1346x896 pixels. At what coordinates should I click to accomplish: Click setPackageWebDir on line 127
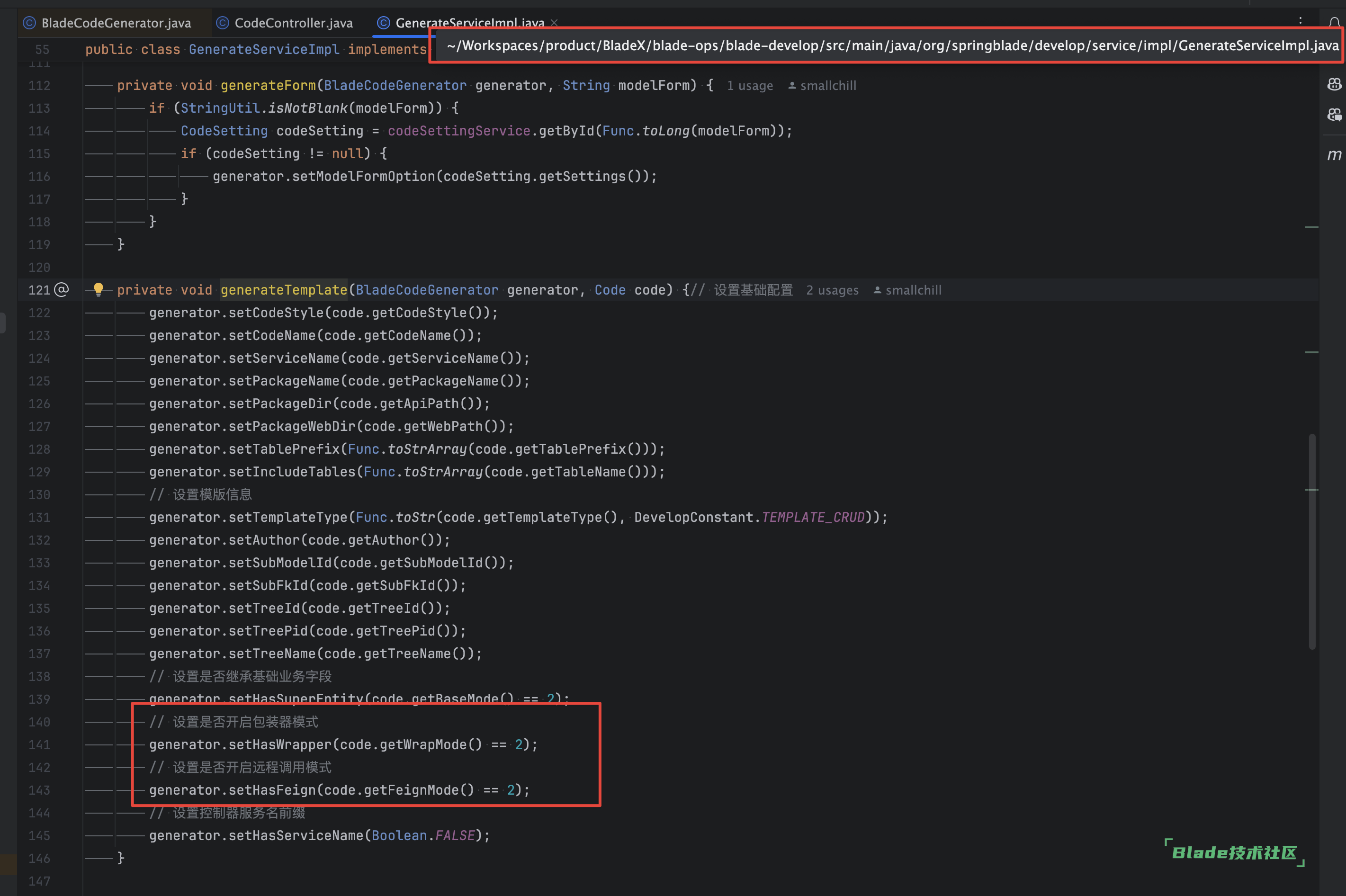tap(292, 426)
